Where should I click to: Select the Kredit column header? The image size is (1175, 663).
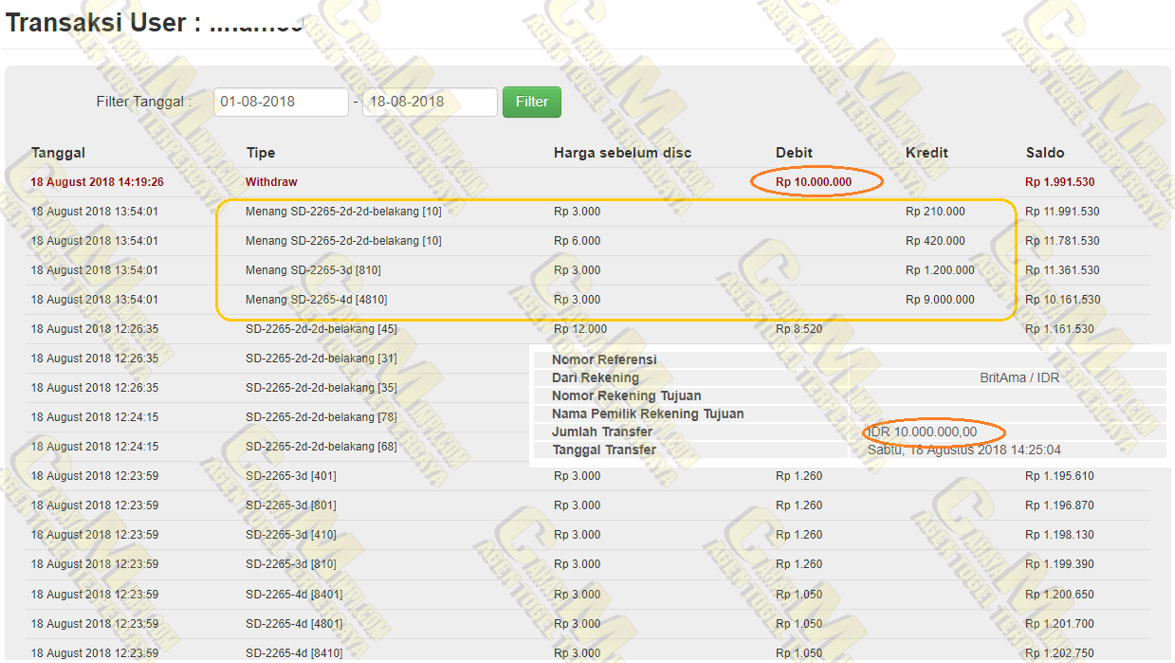pyautogui.click(x=926, y=153)
